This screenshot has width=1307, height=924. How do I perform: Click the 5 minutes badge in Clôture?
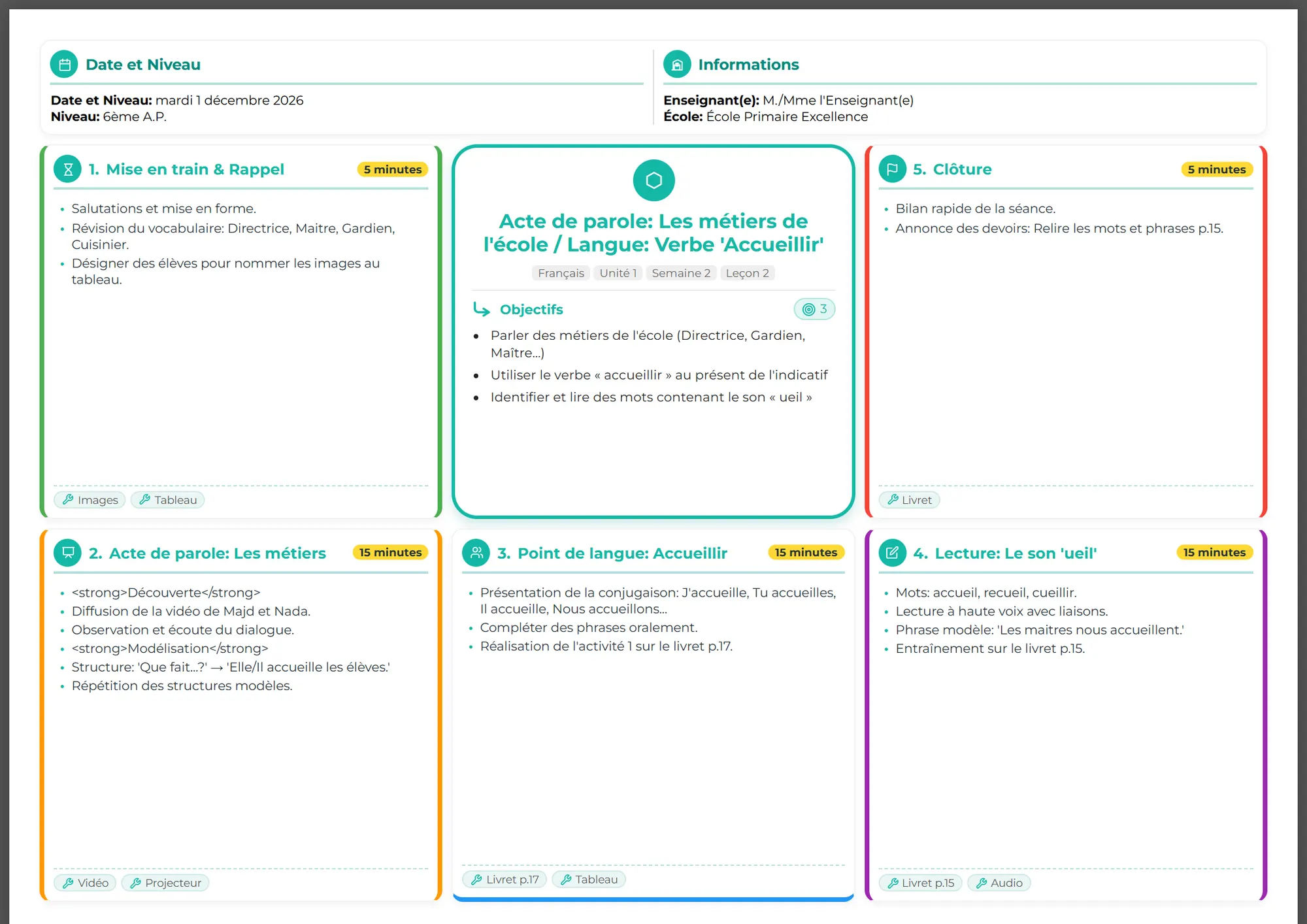point(1216,169)
